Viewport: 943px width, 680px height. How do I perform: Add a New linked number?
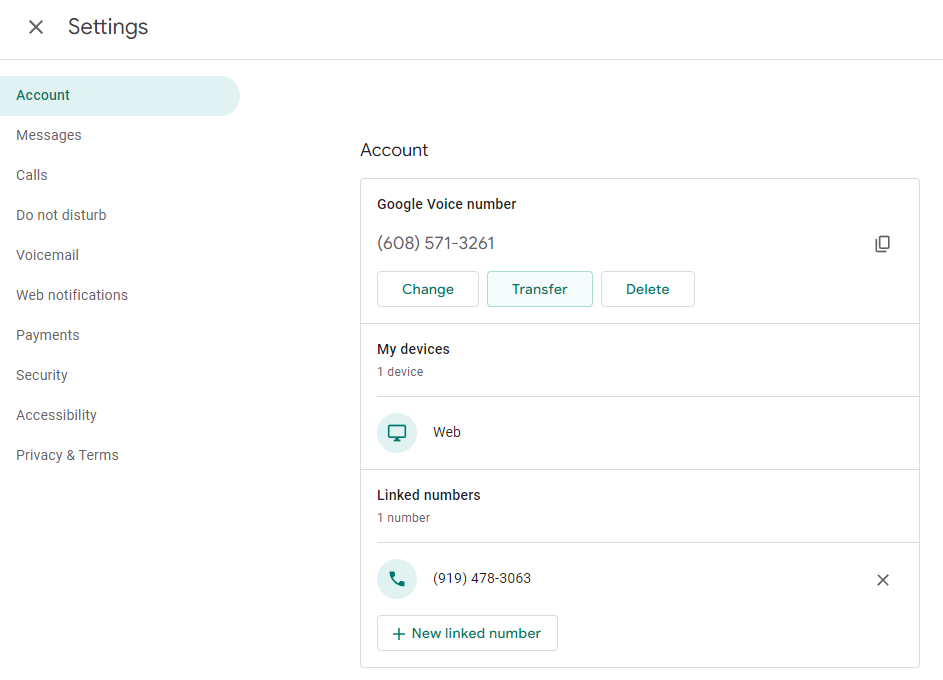click(x=467, y=633)
